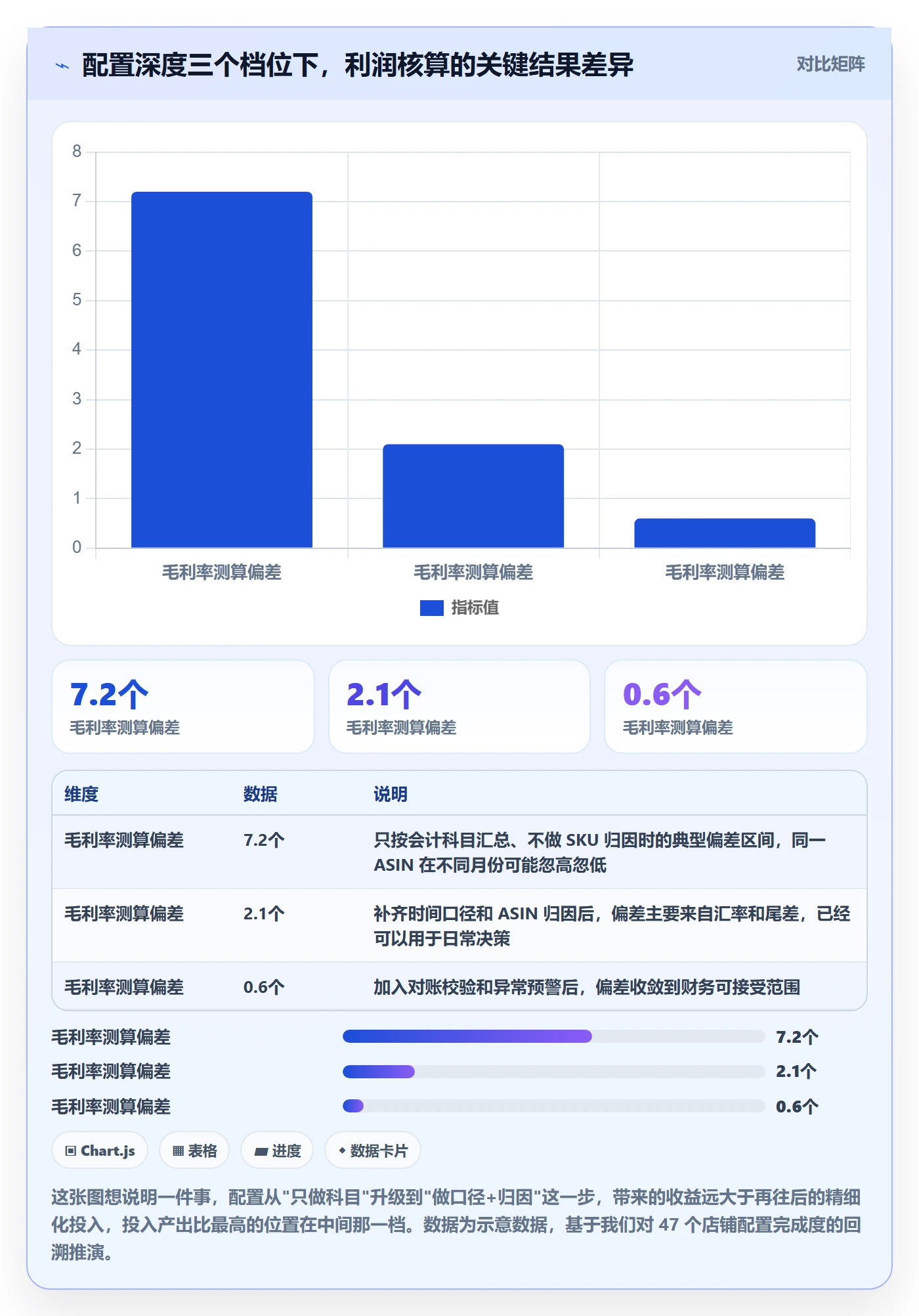This screenshot has width=919, height=1316.
Task: Click the 维度 column header
Action: coord(81,795)
